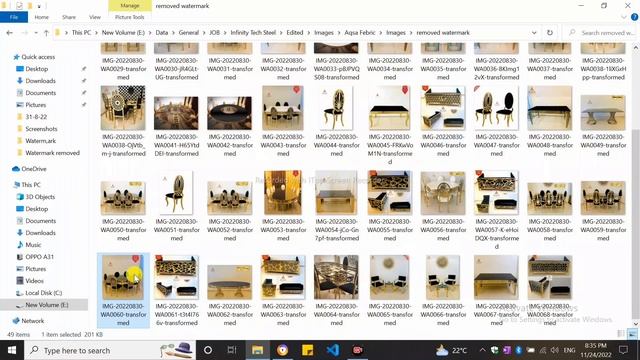Open Sticky Notes from the taskbar
The image size is (640, 360).
(307, 350)
